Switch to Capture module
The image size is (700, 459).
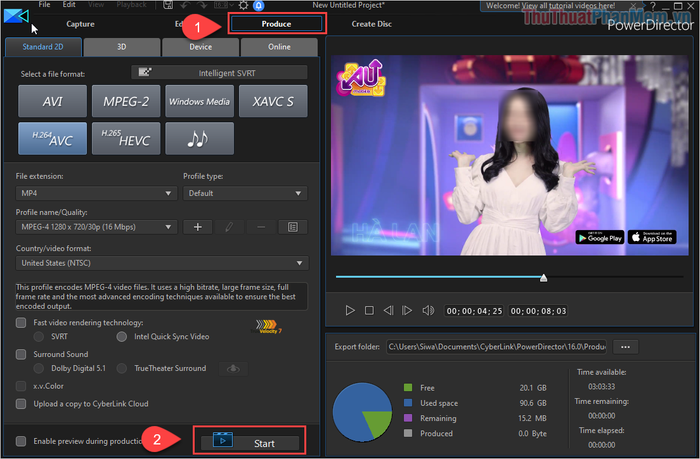(80, 24)
